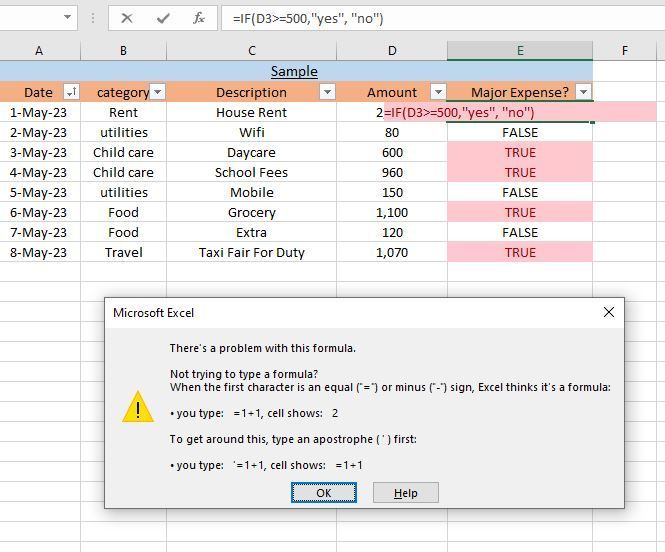Screen dimensions: 665x552
Task: Select the Daycare description cell
Action: pyautogui.click(x=251, y=152)
